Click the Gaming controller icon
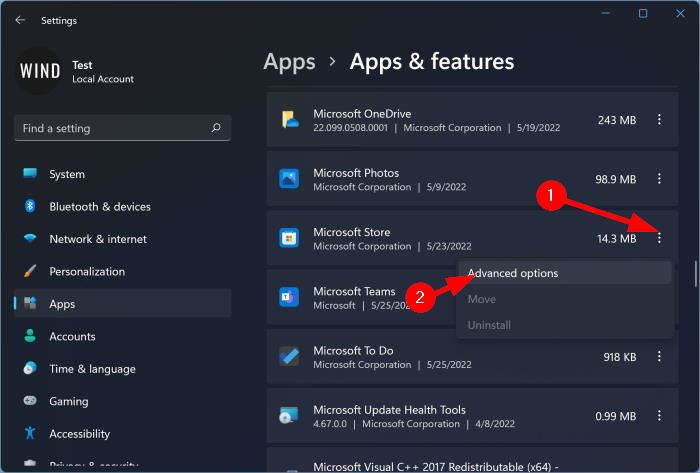 click(x=30, y=400)
